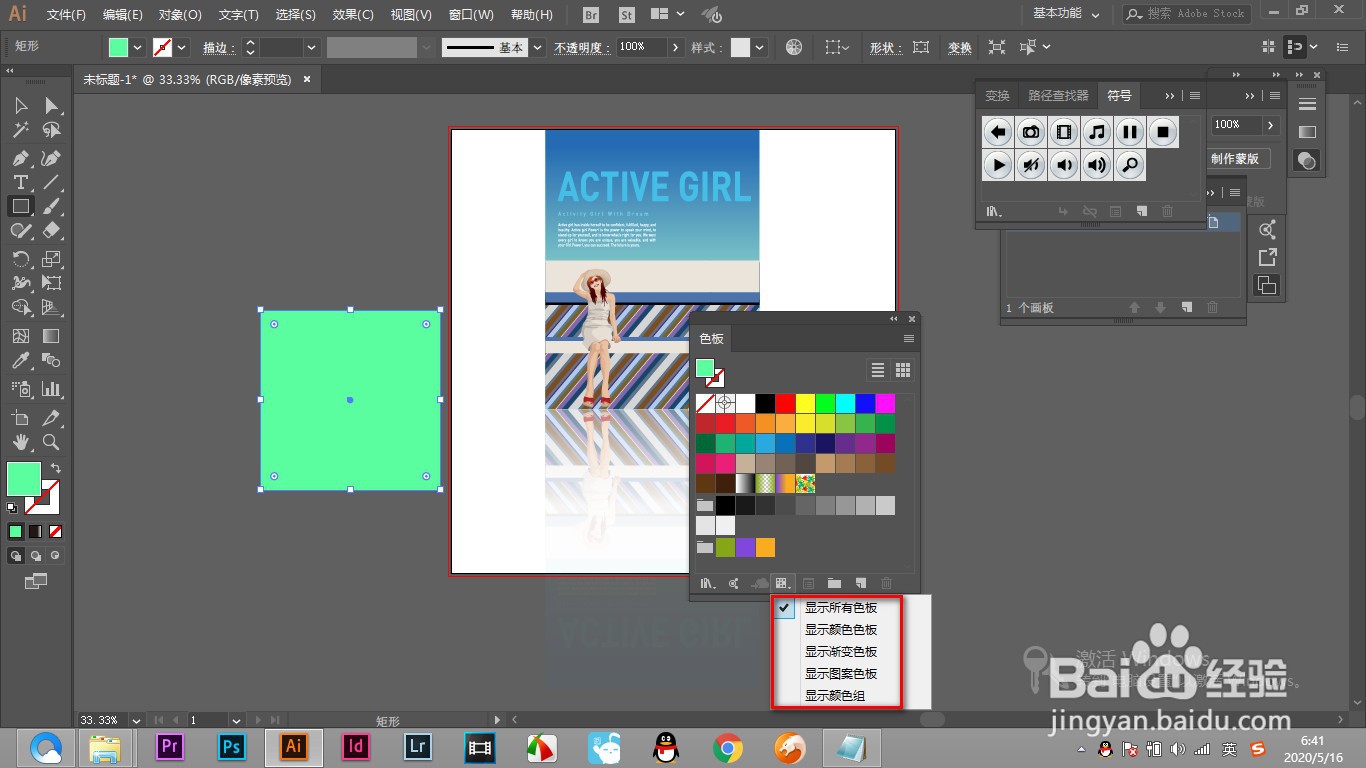
Task: Choose 显示图案色板 from popup menu
Action: [839, 673]
